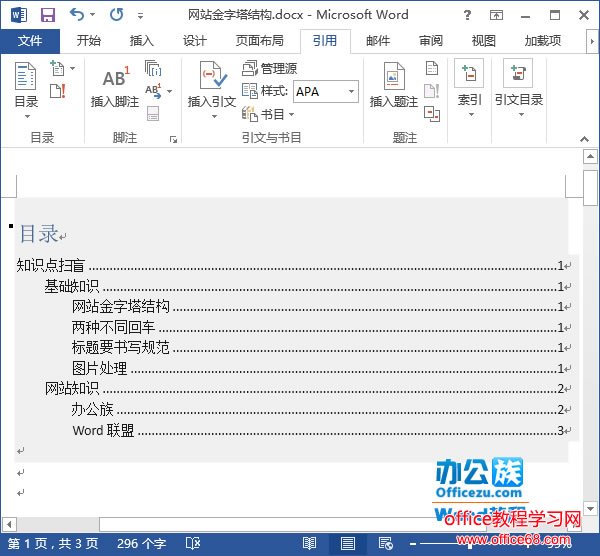Go to next footnote icon

(x=153, y=91)
